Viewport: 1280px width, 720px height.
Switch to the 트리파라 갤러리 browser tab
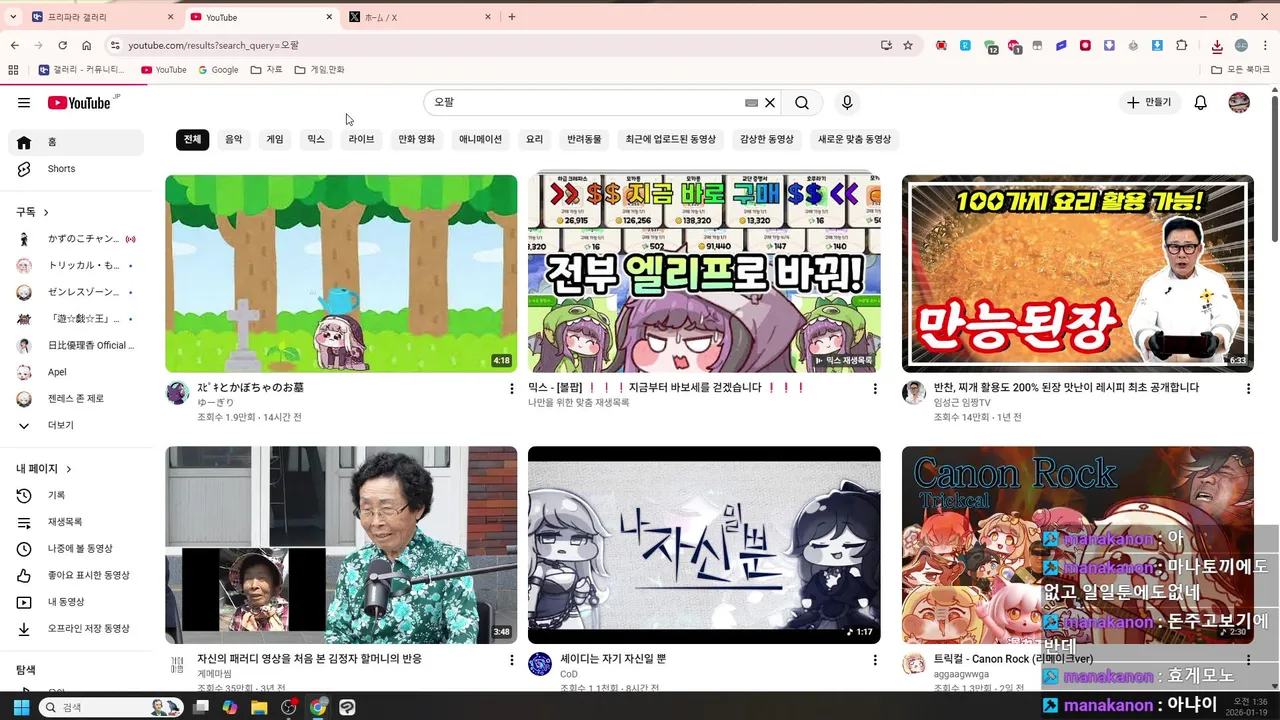[x=102, y=17]
